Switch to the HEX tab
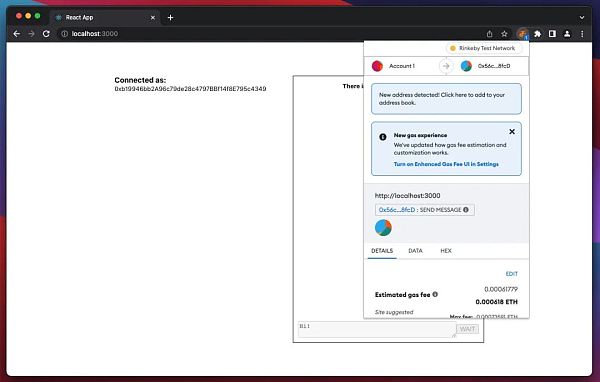 click(x=446, y=251)
